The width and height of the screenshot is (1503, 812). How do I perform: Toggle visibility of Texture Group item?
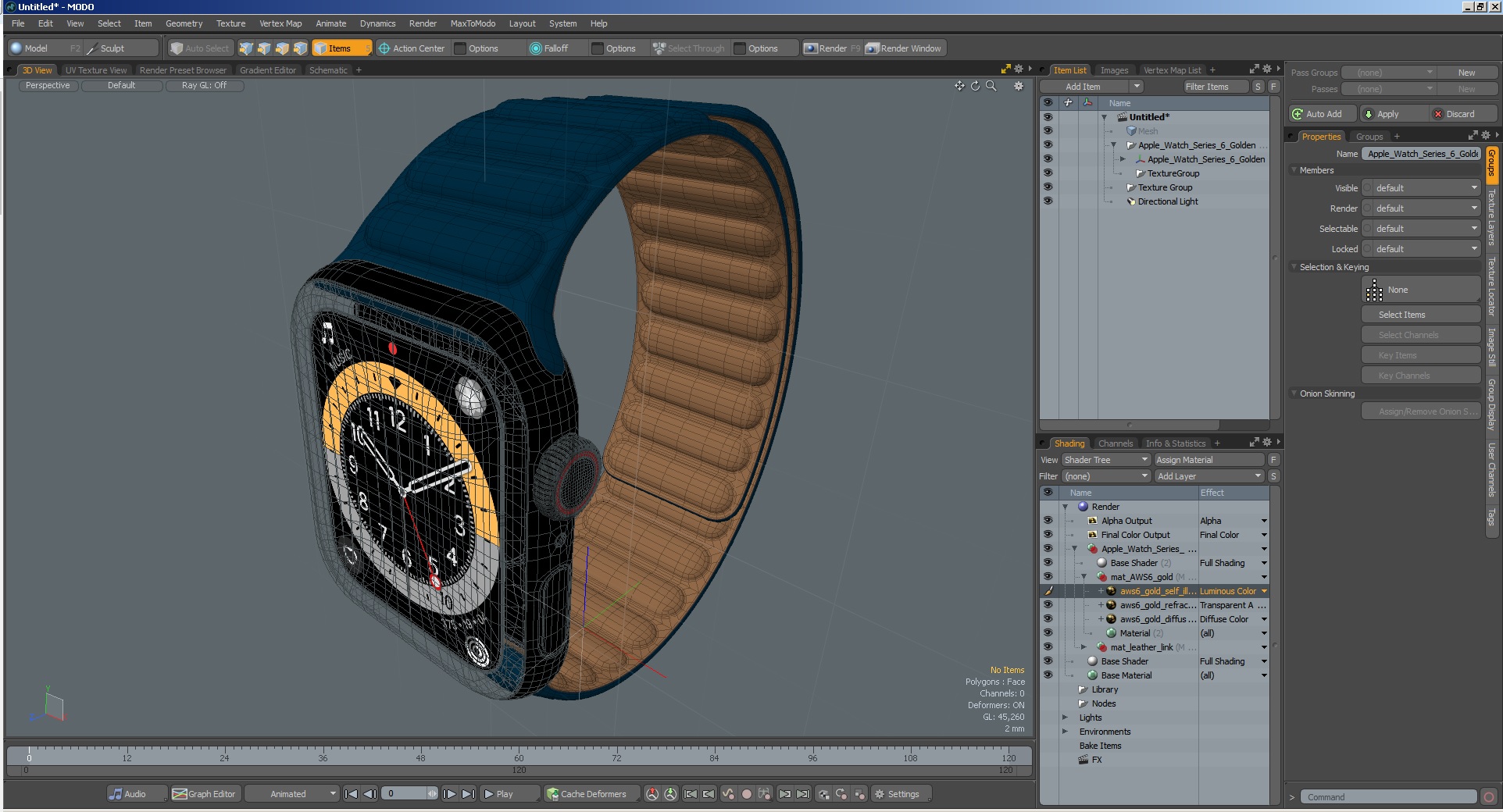coord(1048,187)
